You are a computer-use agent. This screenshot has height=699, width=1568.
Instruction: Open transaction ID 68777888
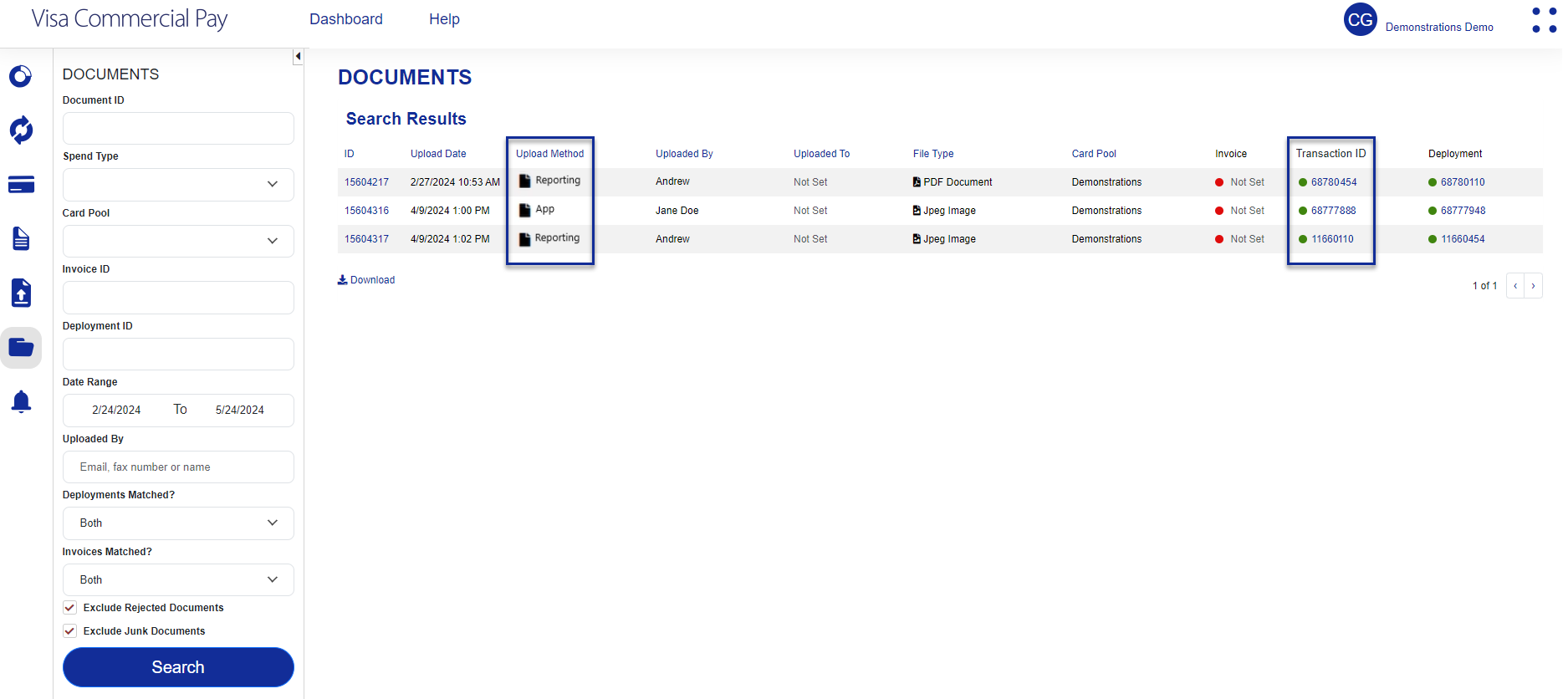1334,211
